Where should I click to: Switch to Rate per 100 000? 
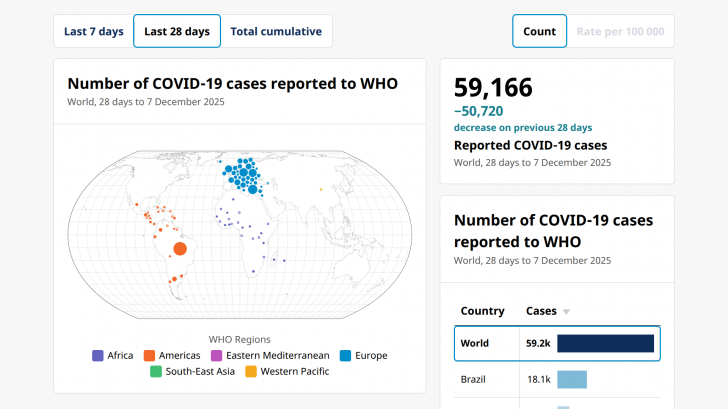620,31
